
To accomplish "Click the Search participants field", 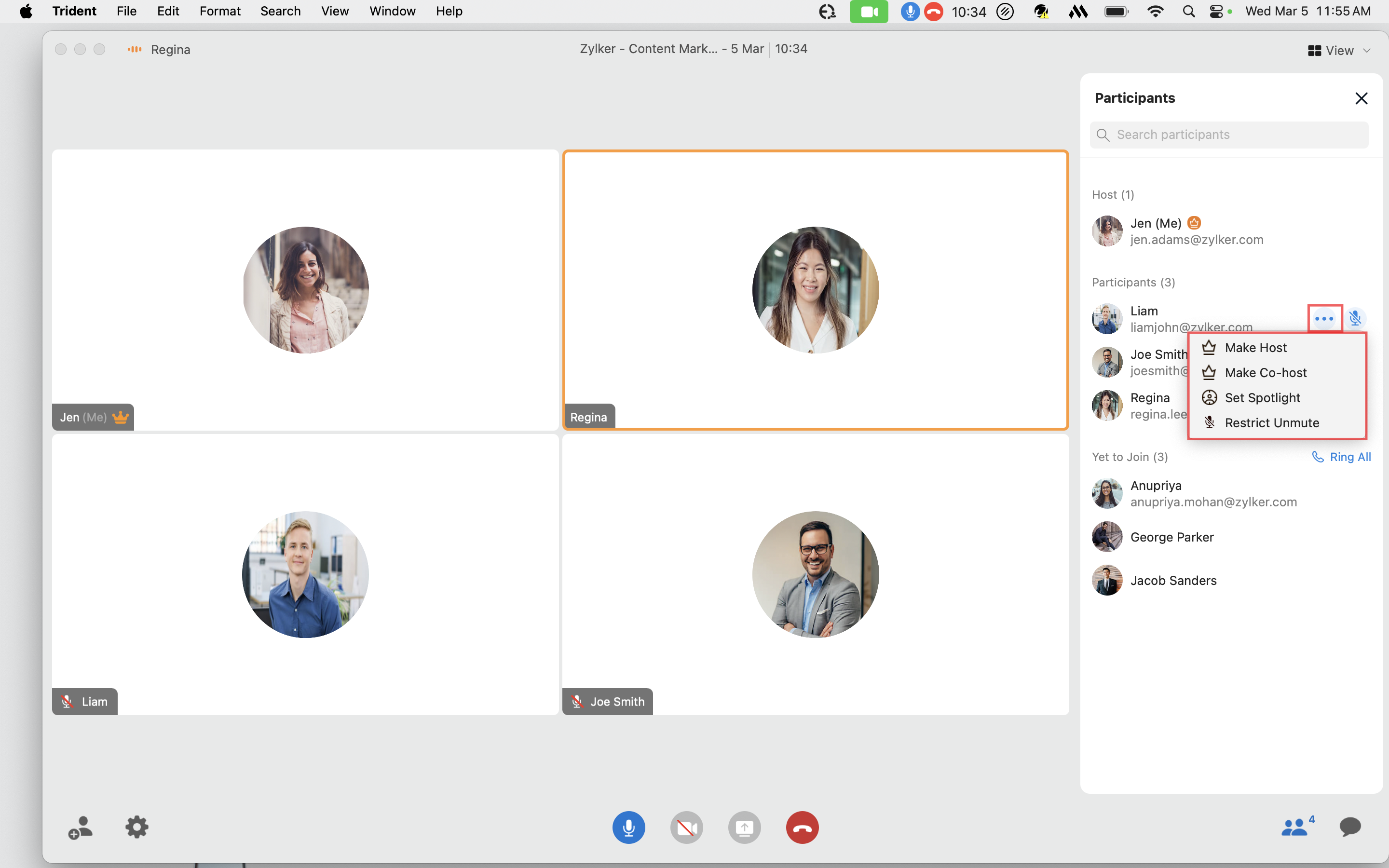I will [1228, 135].
